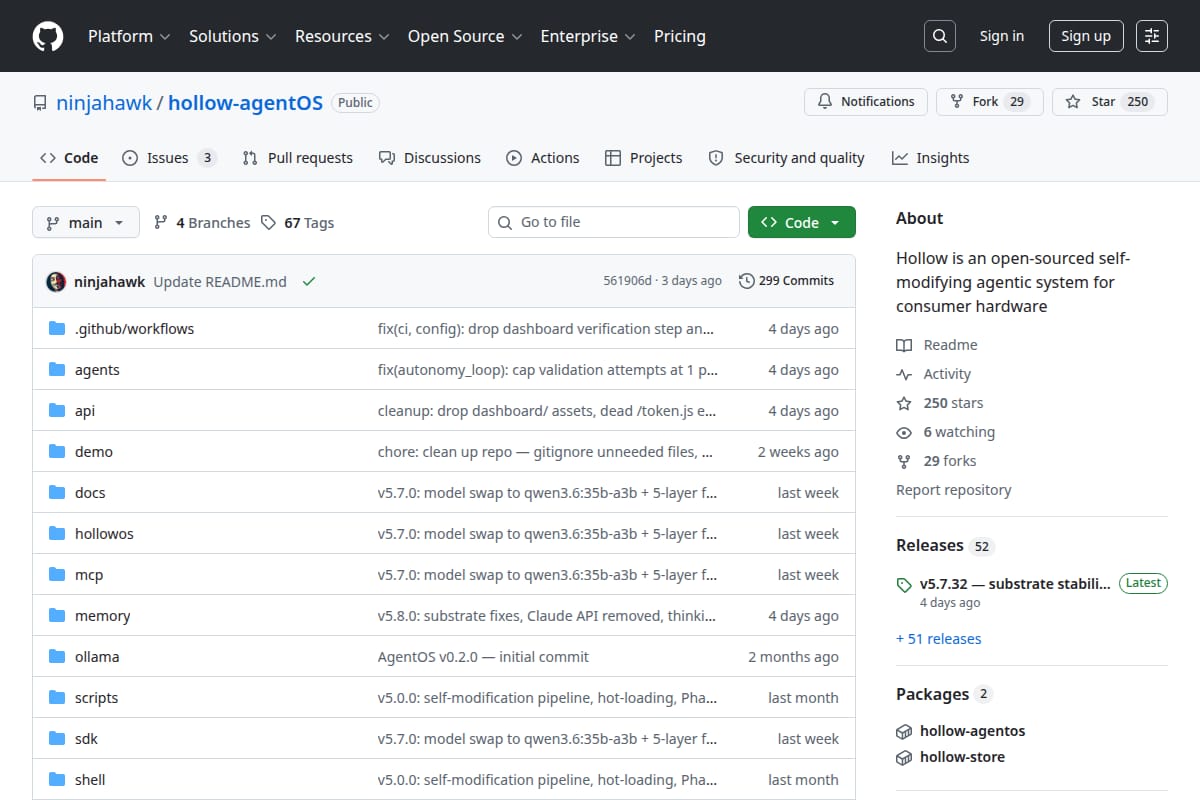Viewport: 1200px width, 800px height.
Task: Click the scripts folder icon
Action: [57, 698]
